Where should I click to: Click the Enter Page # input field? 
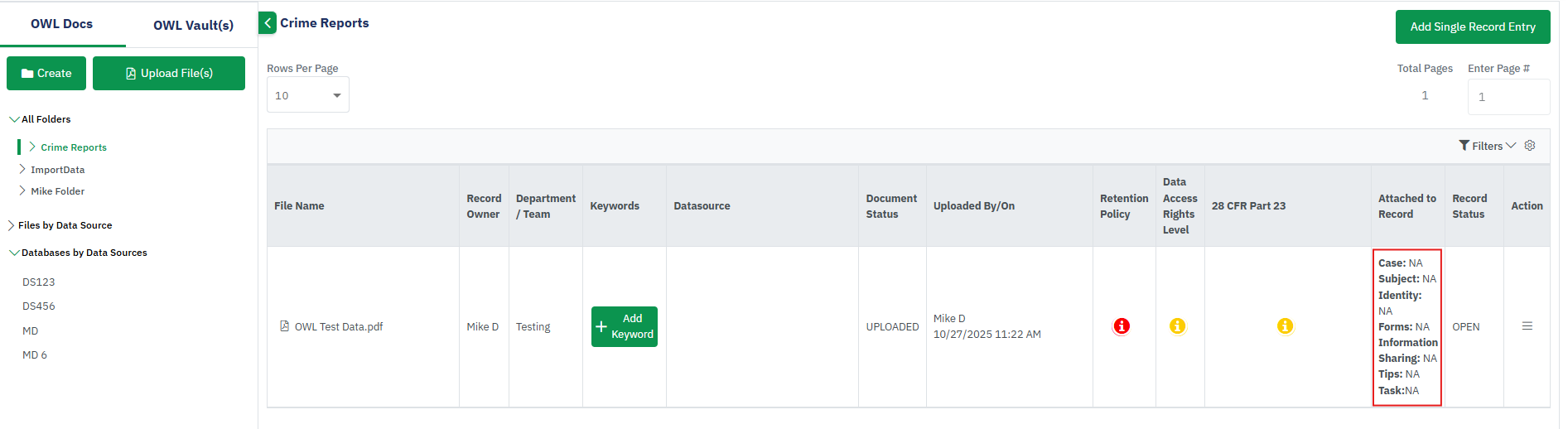(1508, 97)
